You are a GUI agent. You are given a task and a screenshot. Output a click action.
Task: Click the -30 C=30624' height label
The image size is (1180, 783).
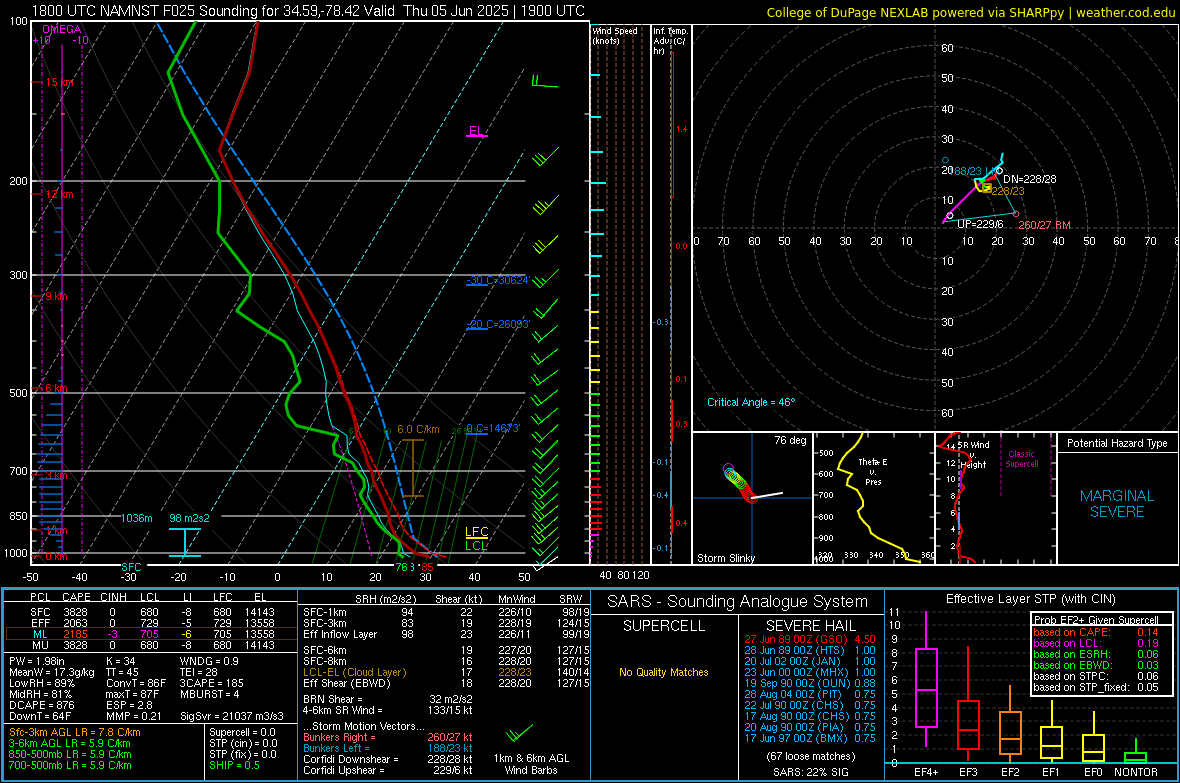tap(497, 280)
